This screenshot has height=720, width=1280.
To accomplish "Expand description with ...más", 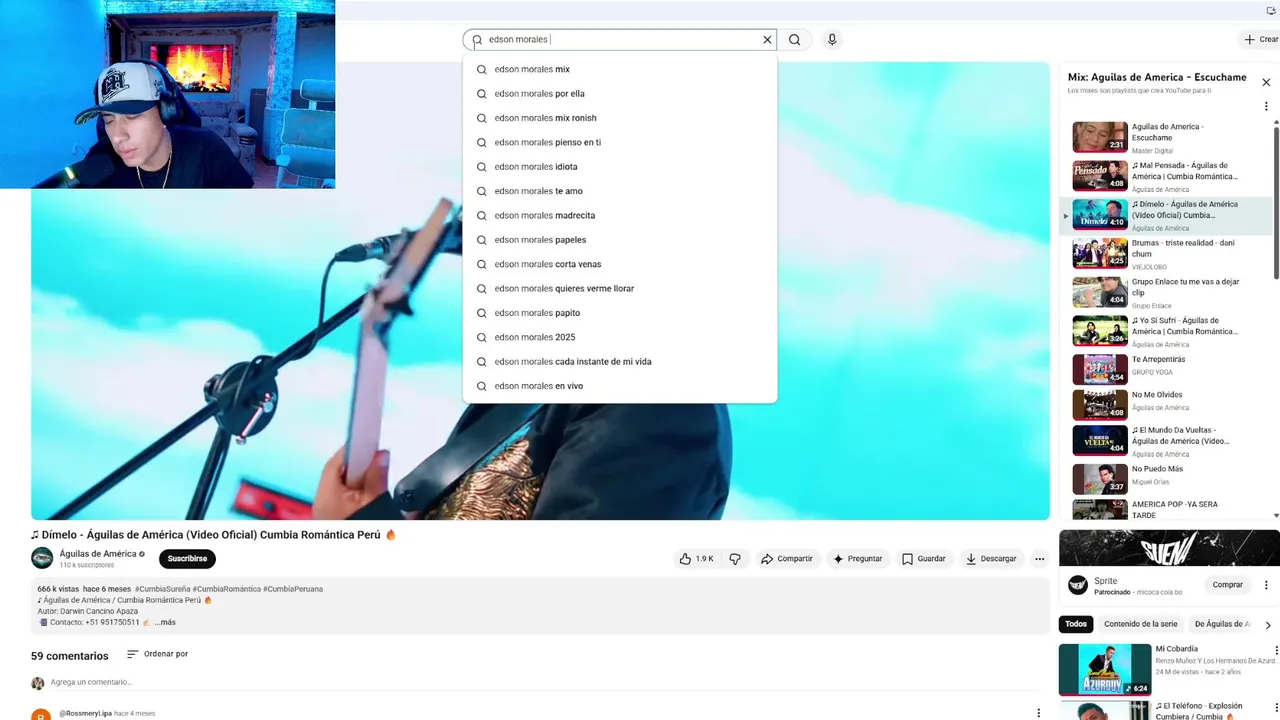I will (x=165, y=622).
